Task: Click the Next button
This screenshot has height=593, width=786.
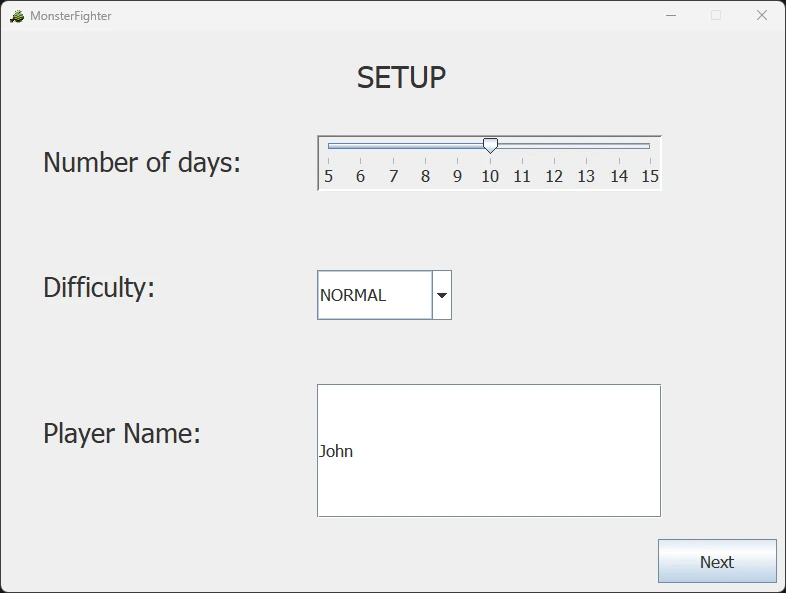Action: point(717,561)
